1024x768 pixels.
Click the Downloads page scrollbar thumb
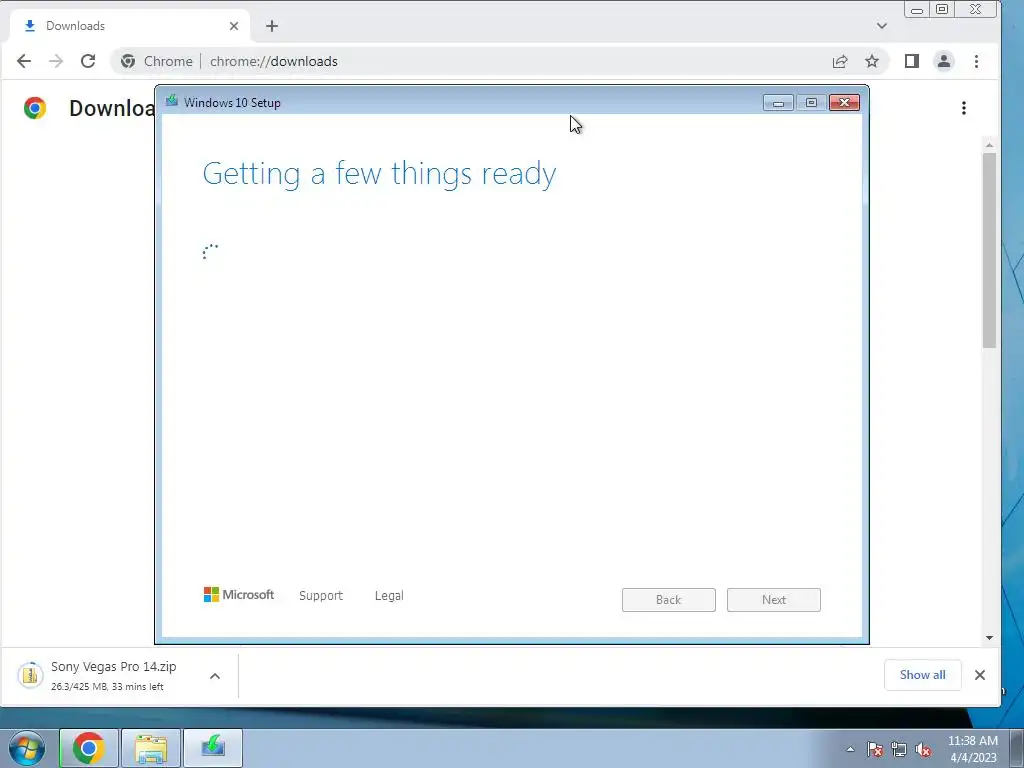(989, 250)
